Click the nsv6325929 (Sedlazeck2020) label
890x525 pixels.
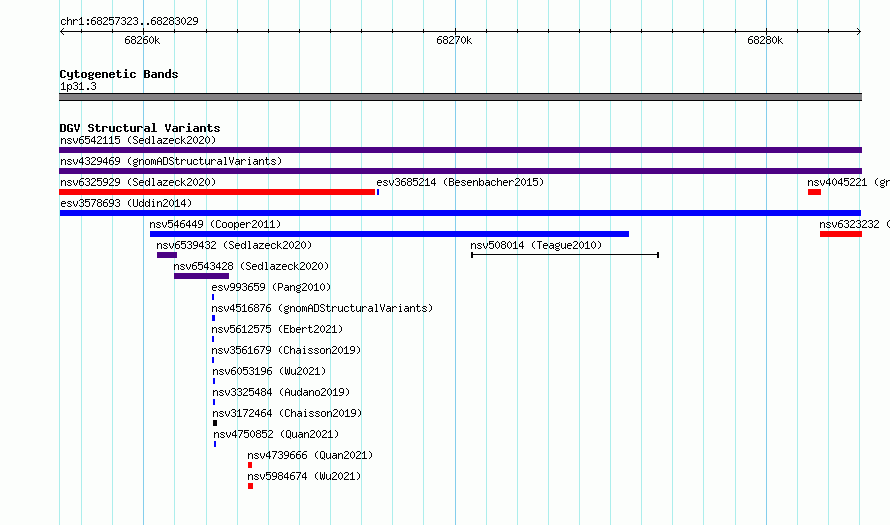pos(138,182)
